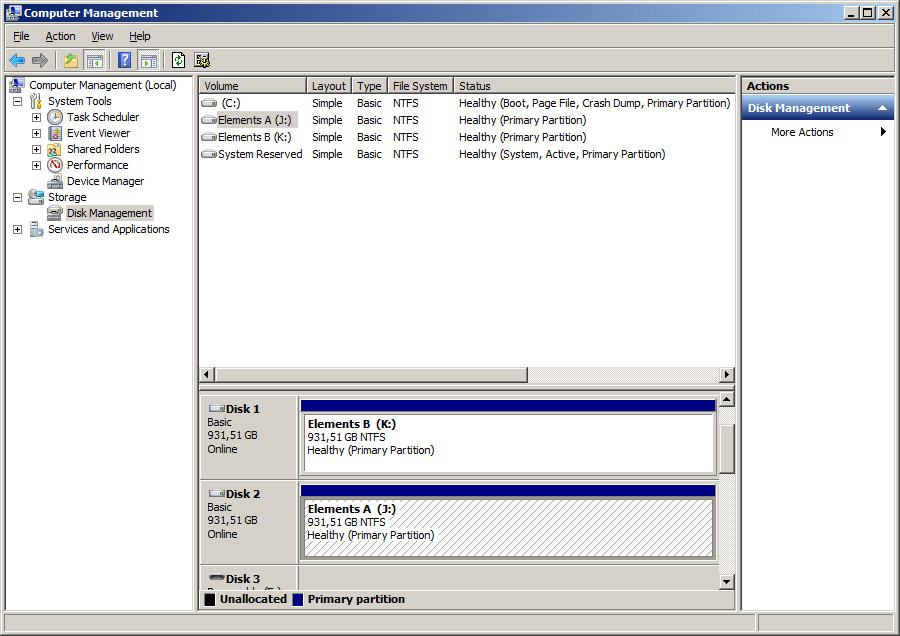Click the volume list scroll left arrow
The image size is (900, 636).
point(207,375)
